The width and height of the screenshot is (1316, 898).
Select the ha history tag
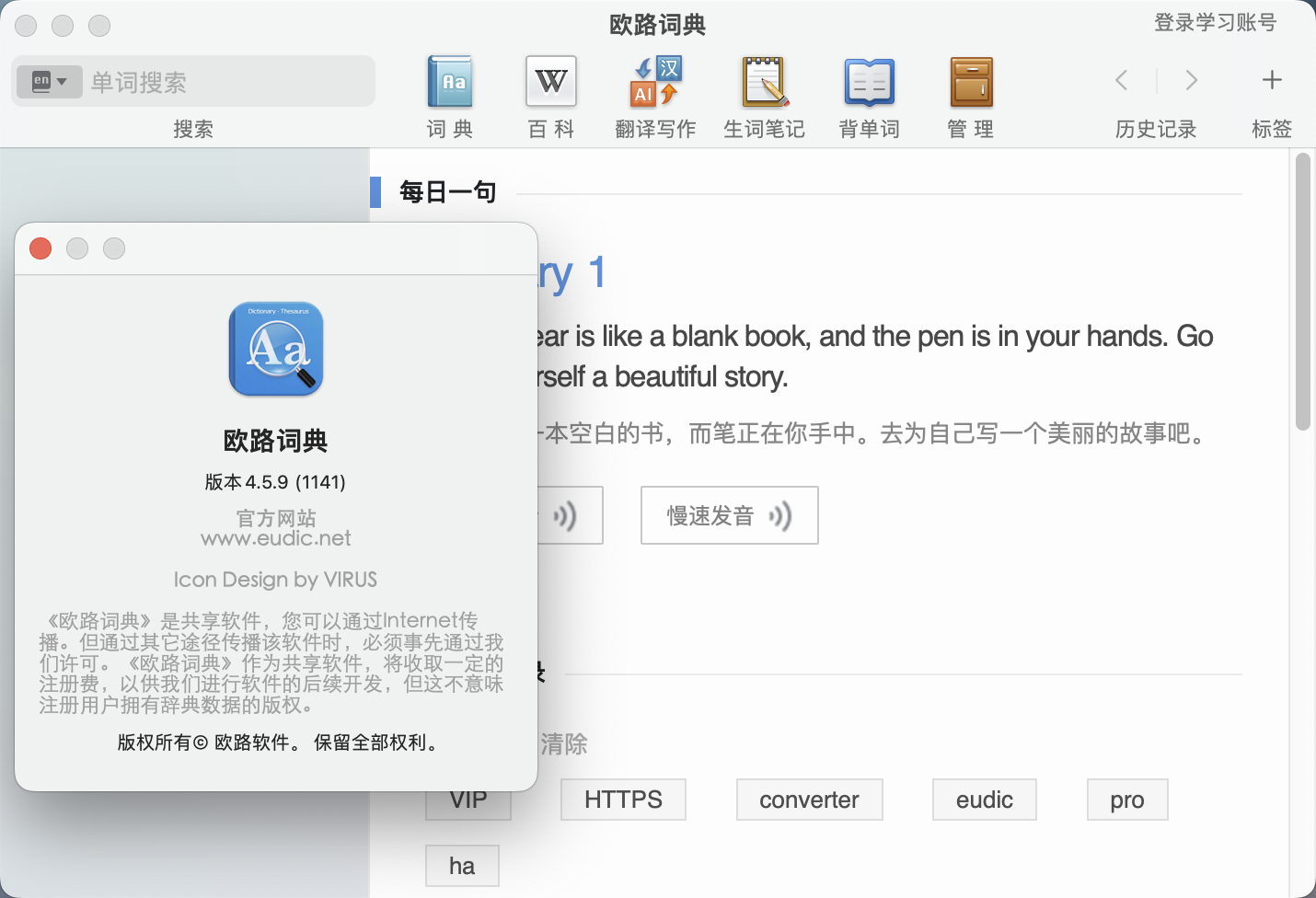click(462, 866)
